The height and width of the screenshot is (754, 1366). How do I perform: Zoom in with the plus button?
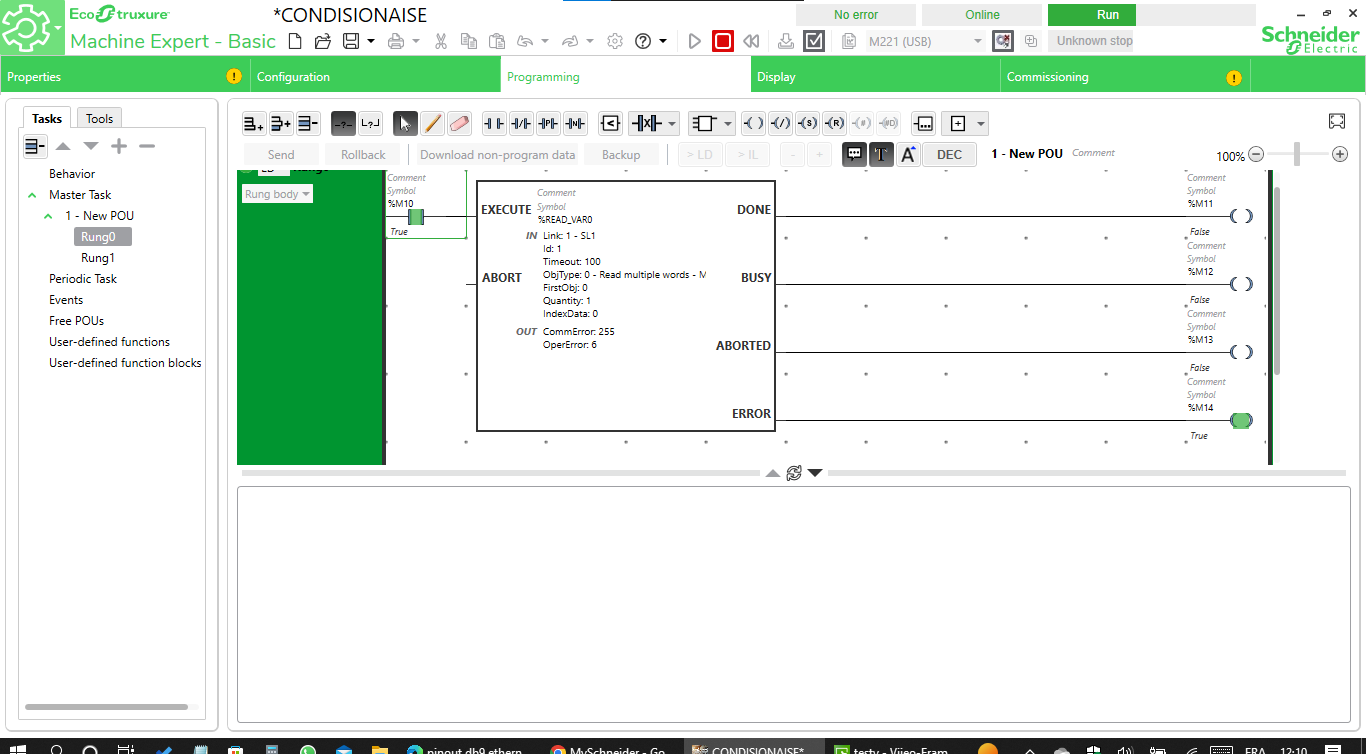tap(1340, 154)
